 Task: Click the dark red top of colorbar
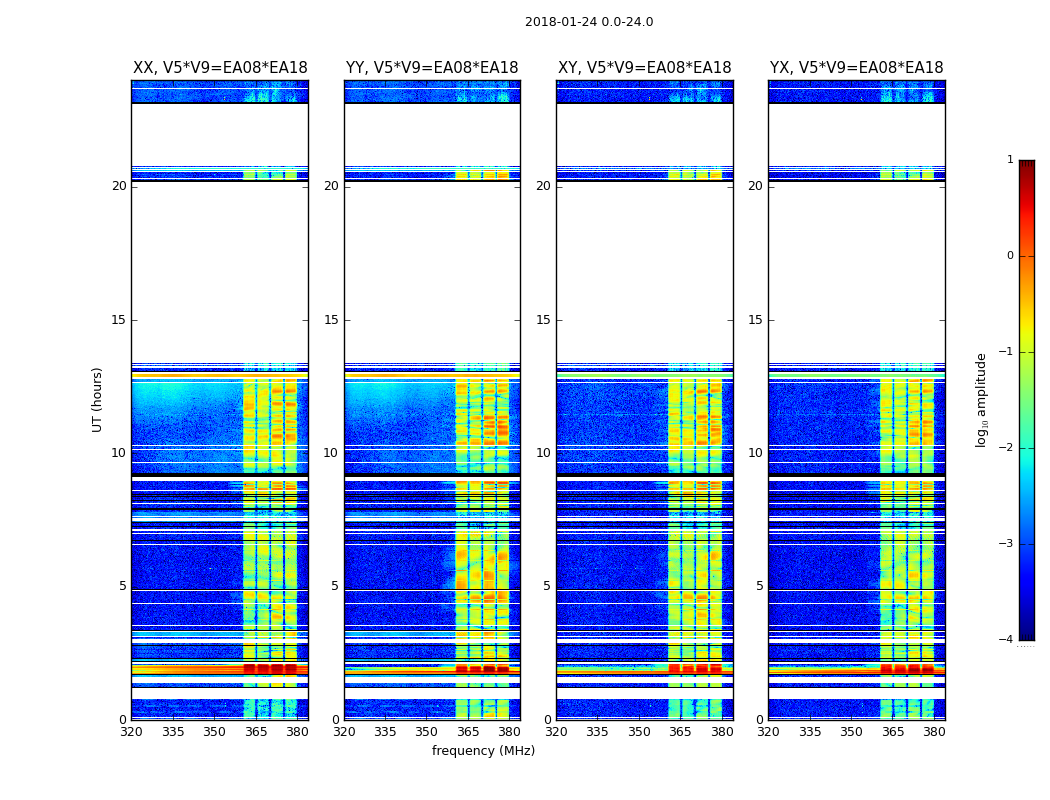point(1026,166)
